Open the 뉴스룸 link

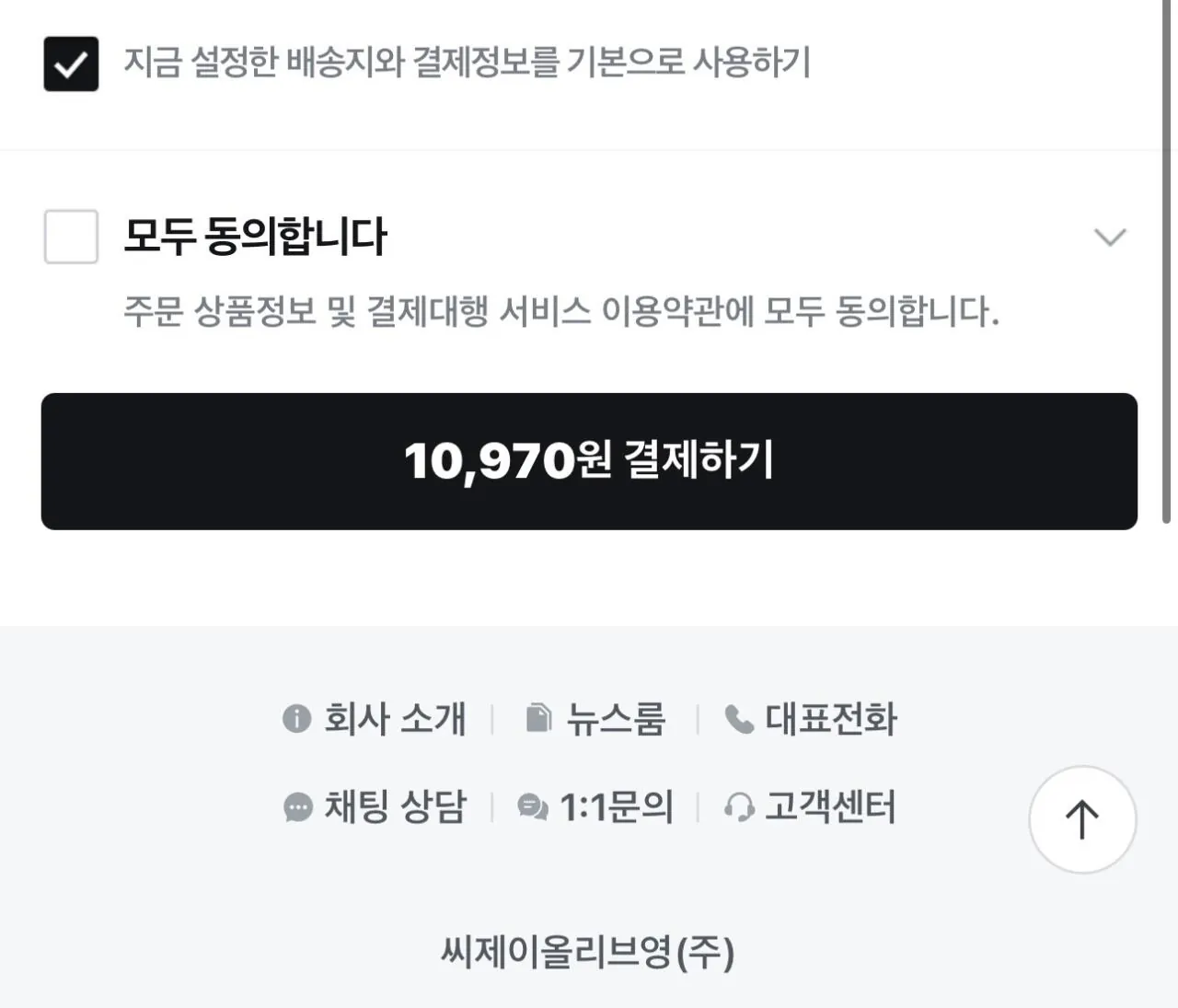tap(615, 719)
